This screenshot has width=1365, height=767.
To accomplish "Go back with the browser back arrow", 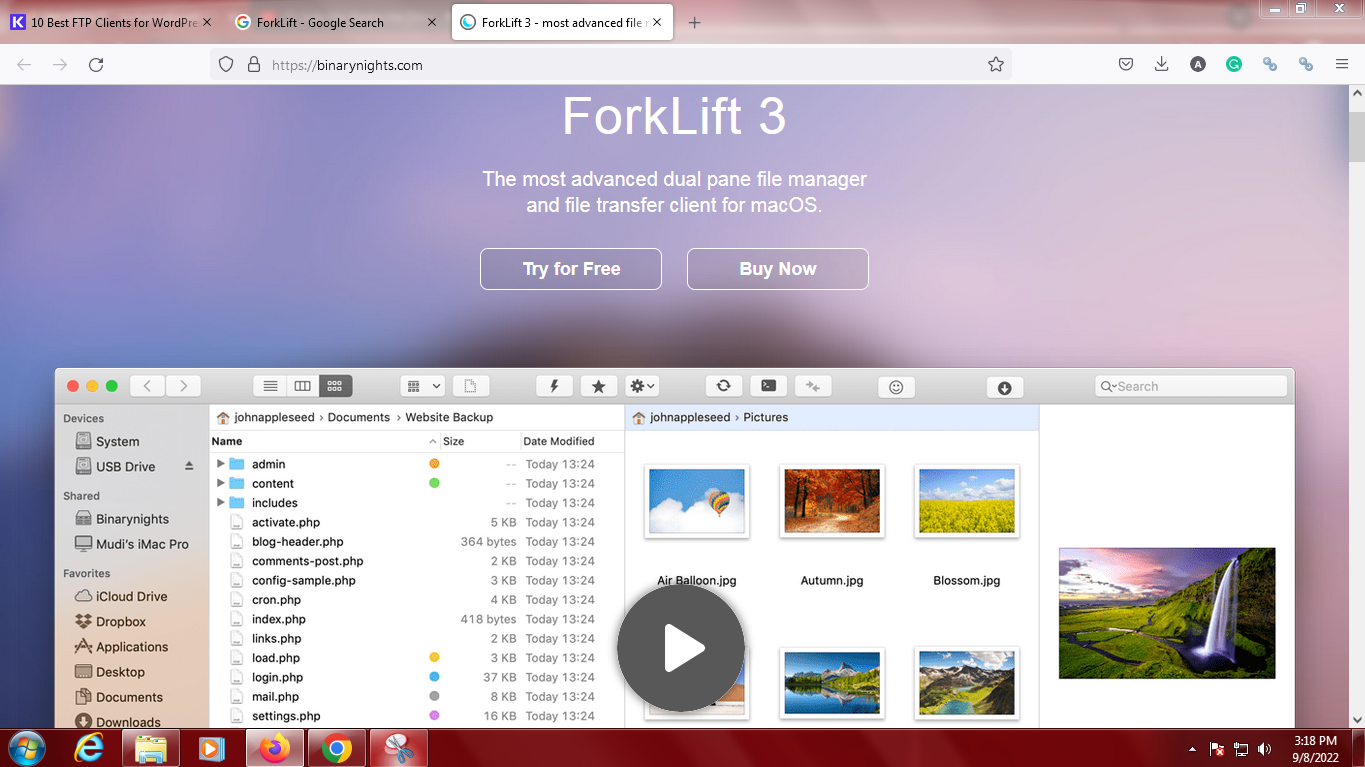I will tap(24, 65).
